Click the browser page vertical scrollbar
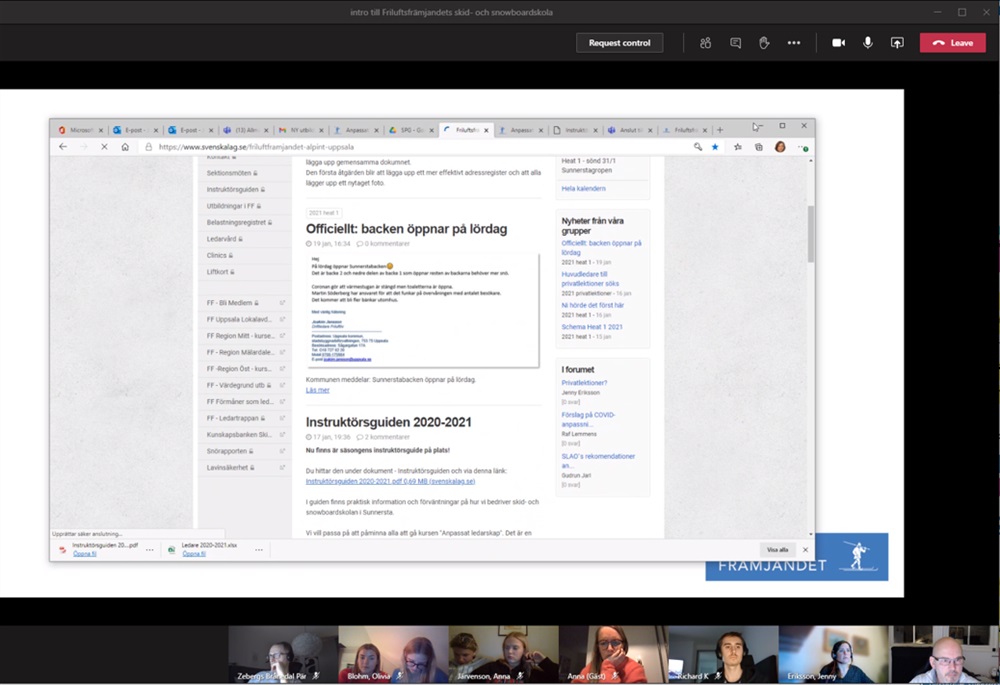 (810, 230)
